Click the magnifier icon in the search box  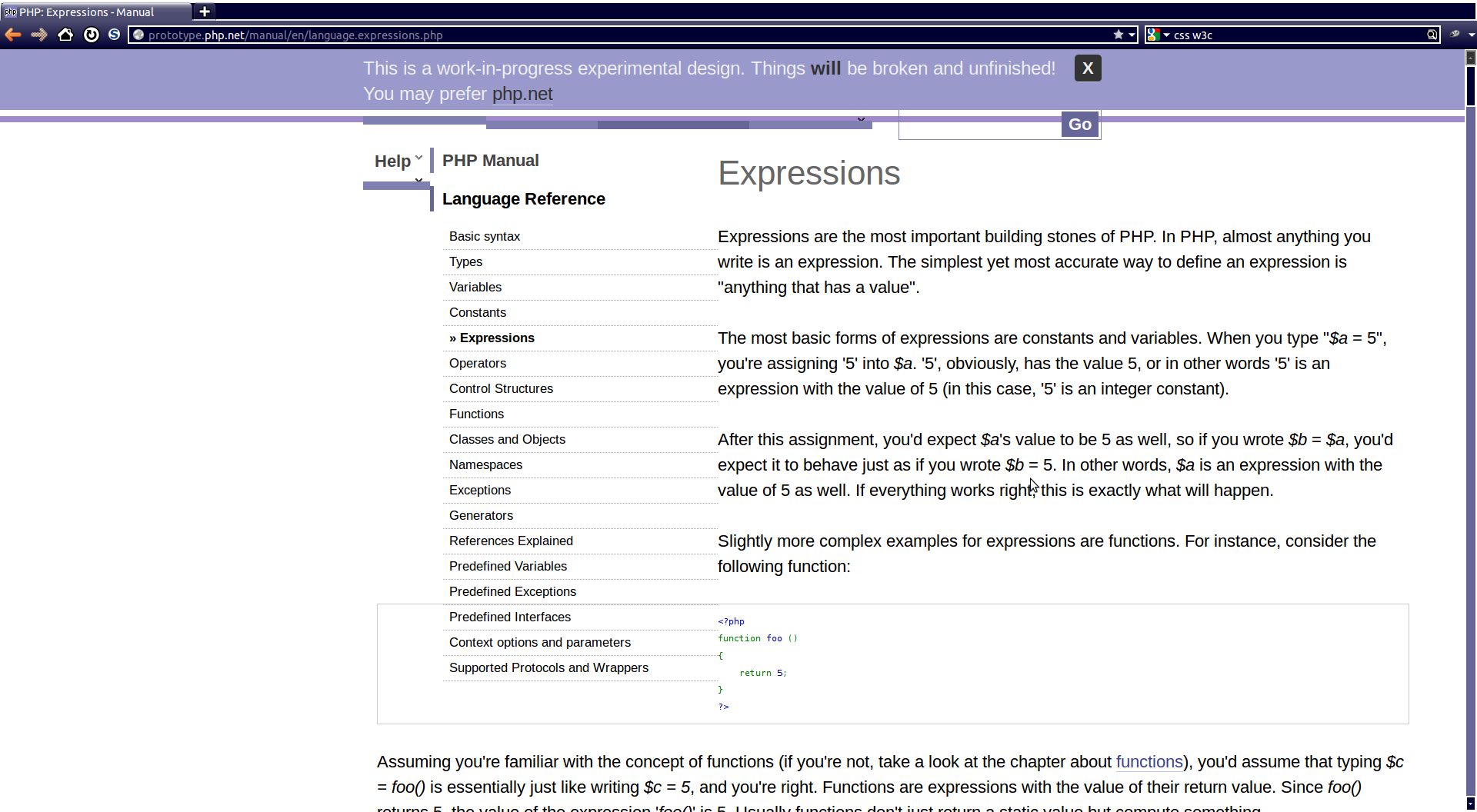(1432, 35)
